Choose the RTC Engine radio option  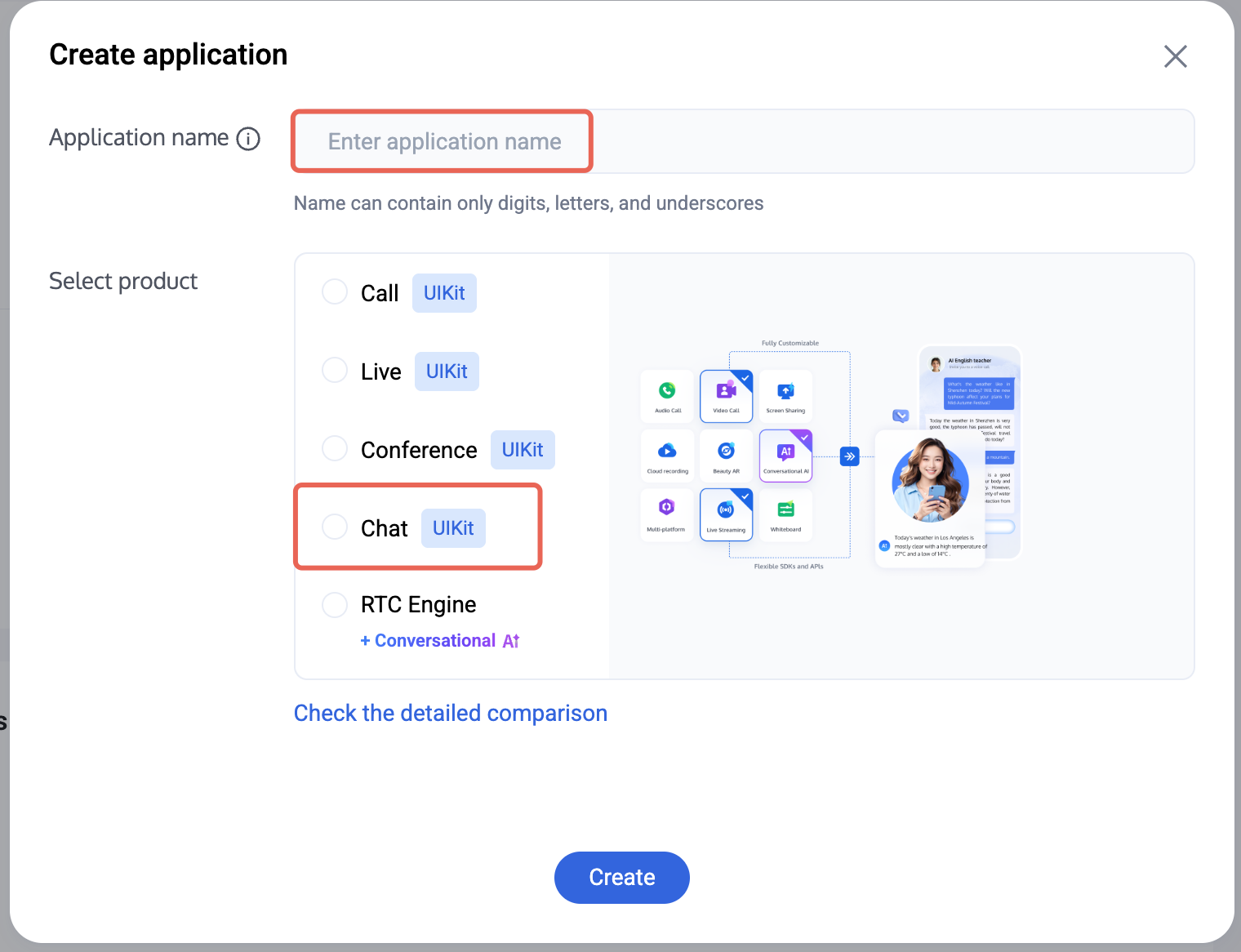click(x=335, y=605)
